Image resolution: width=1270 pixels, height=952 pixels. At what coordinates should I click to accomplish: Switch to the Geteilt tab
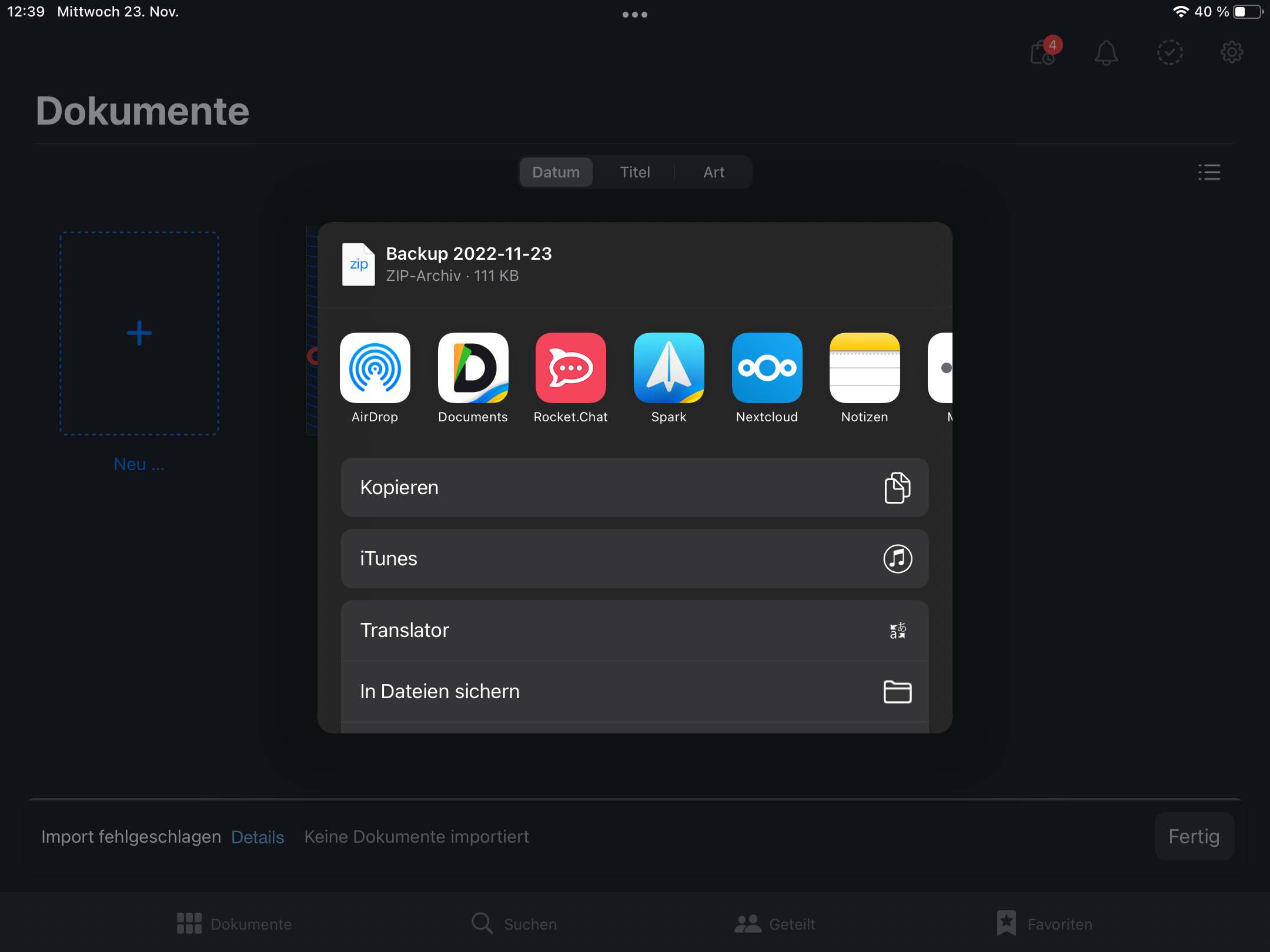[x=775, y=924]
